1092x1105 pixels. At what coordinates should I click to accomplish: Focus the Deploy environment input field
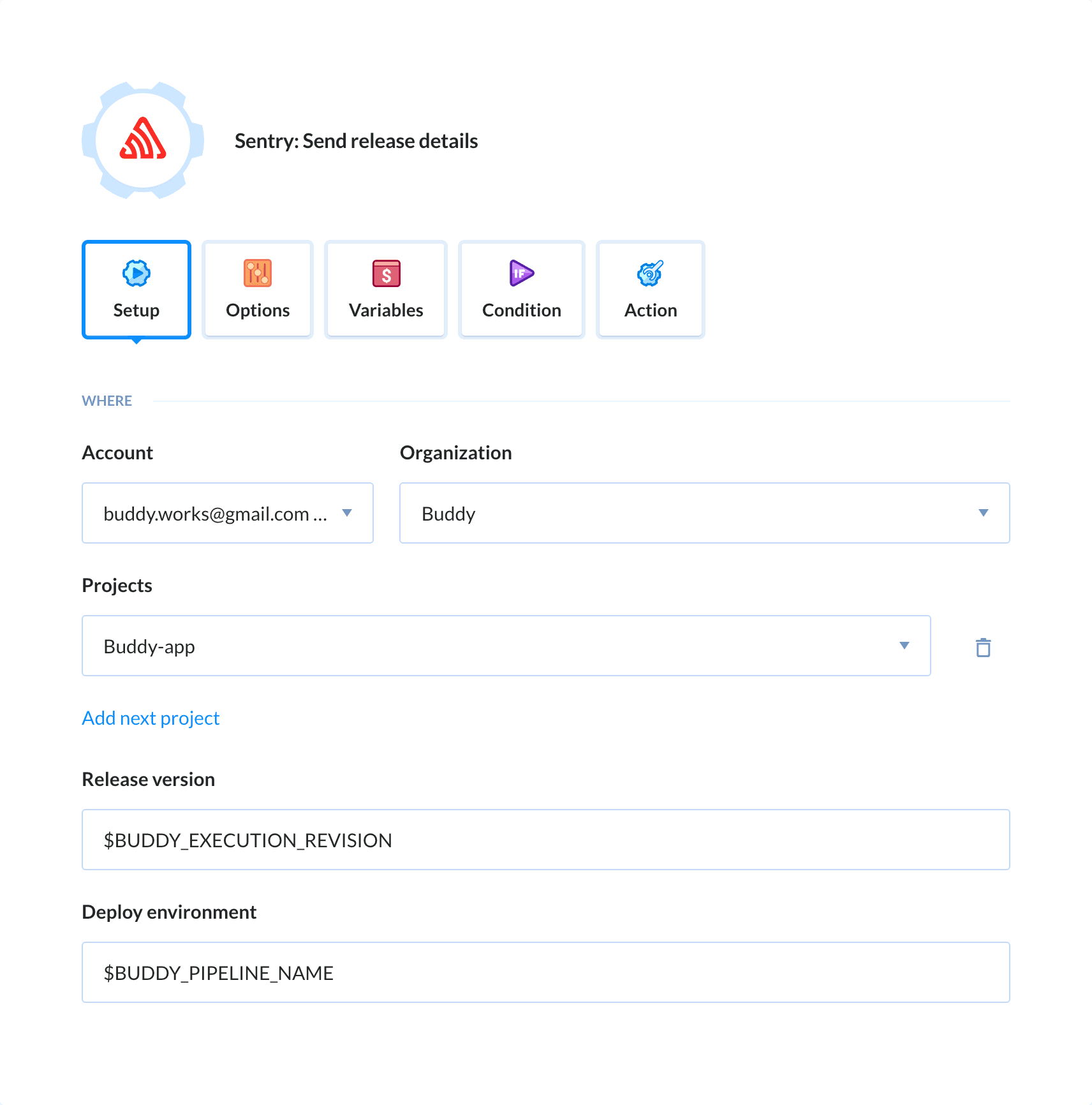click(x=546, y=972)
